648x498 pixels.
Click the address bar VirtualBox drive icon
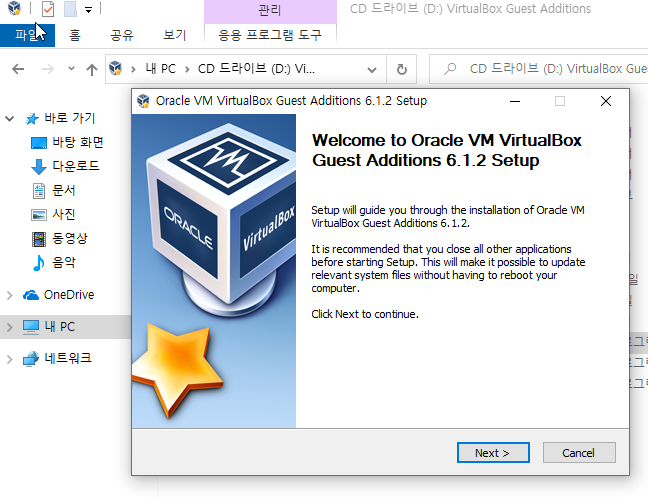coord(116,68)
